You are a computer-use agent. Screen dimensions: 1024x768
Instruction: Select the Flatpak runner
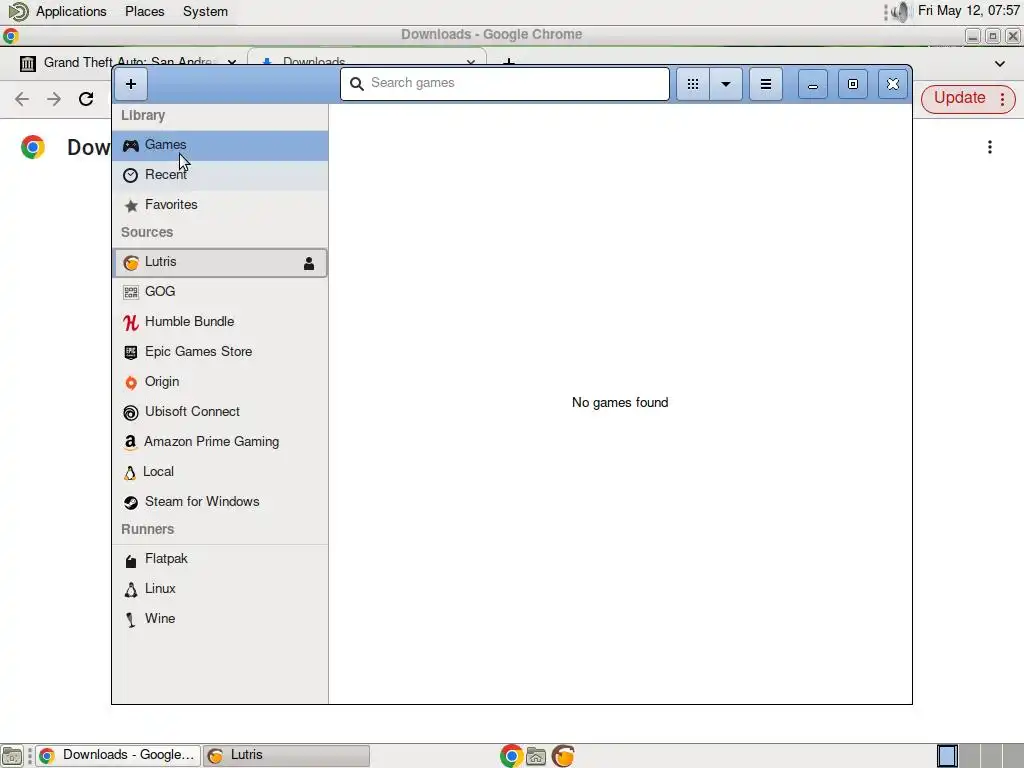pos(220,560)
